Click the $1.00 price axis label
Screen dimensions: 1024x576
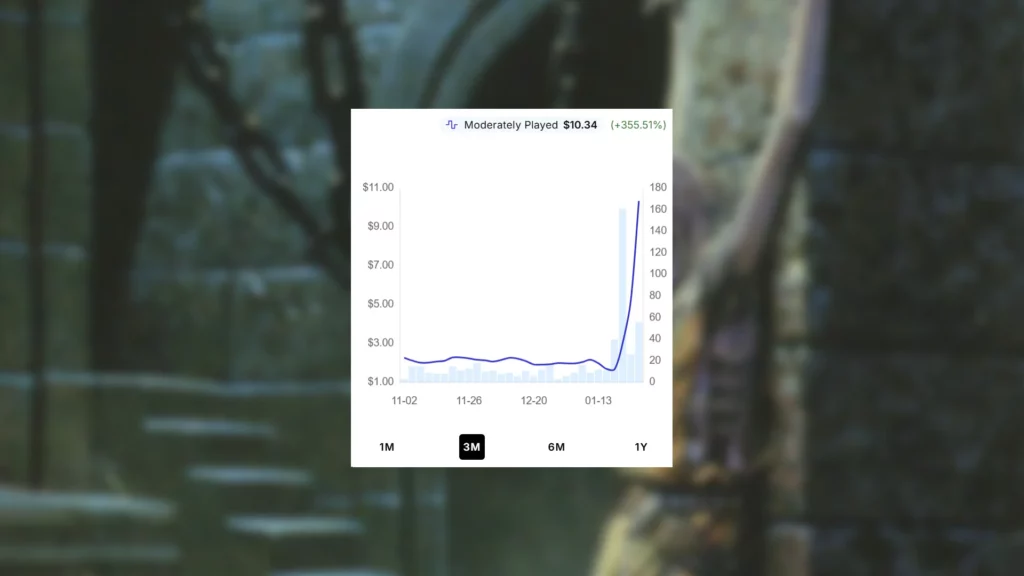pos(378,381)
